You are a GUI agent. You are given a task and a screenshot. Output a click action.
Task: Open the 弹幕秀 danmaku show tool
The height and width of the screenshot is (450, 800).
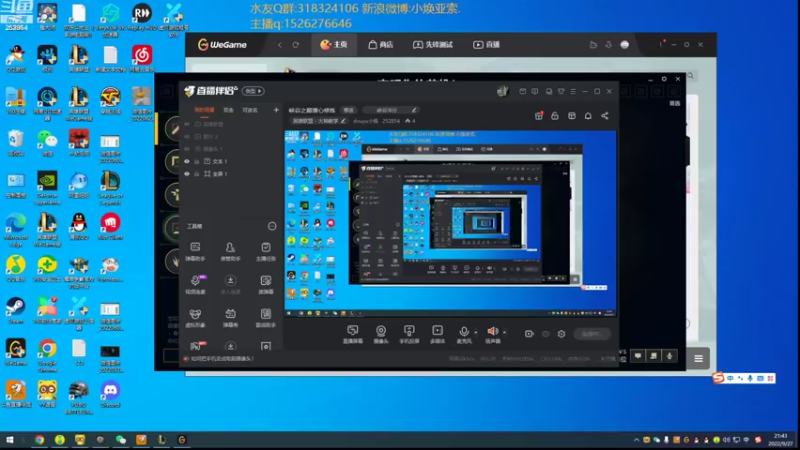(x=230, y=318)
